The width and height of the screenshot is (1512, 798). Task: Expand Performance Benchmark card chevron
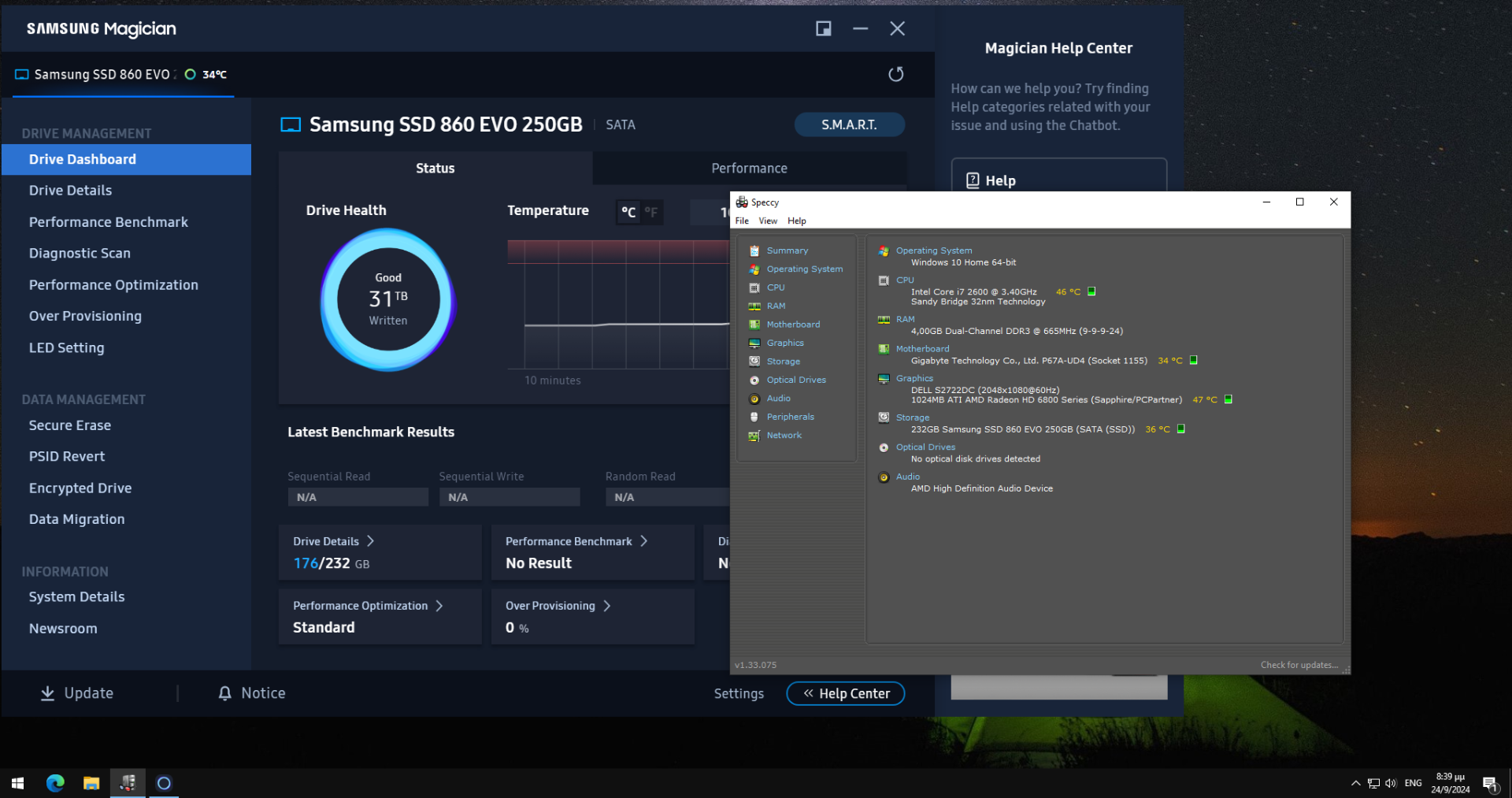click(643, 541)
